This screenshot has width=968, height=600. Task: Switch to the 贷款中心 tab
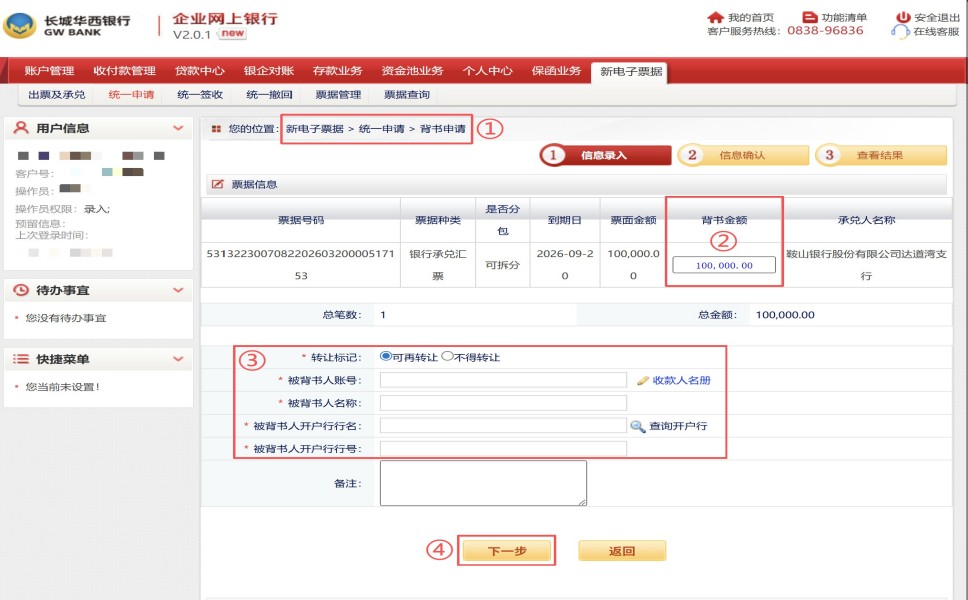pos(200,71)
